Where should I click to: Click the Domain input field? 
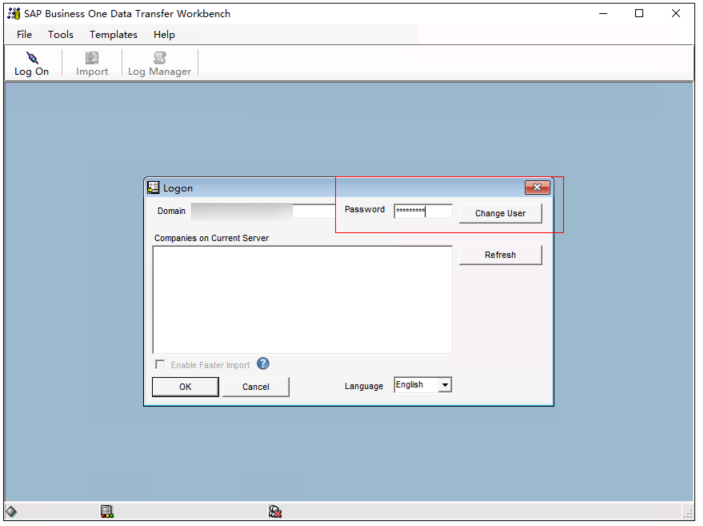[x=263, y=211]
